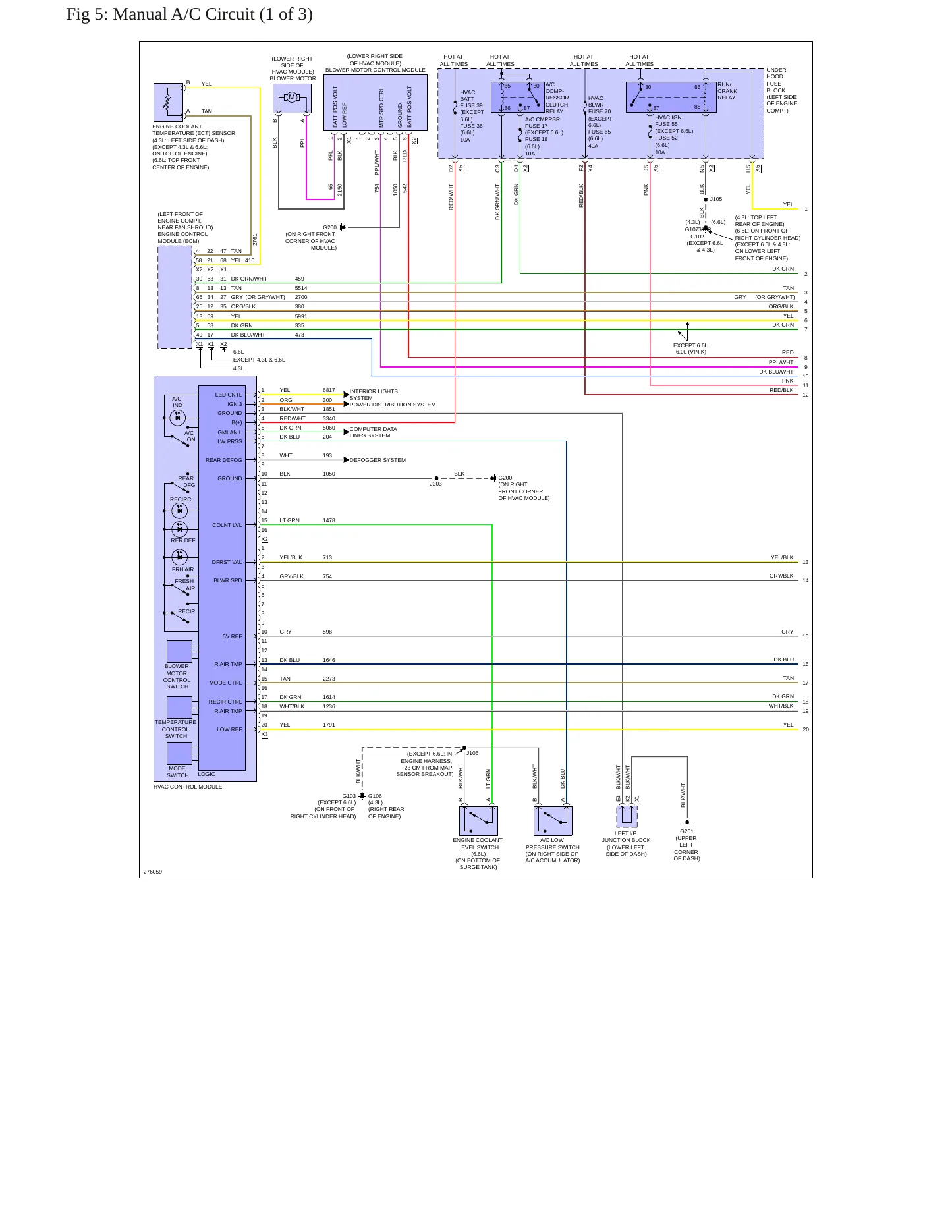Click the ECT sensor resistor symbol
The height and width of the screenshot is (1232, 952).
point(168,102)
